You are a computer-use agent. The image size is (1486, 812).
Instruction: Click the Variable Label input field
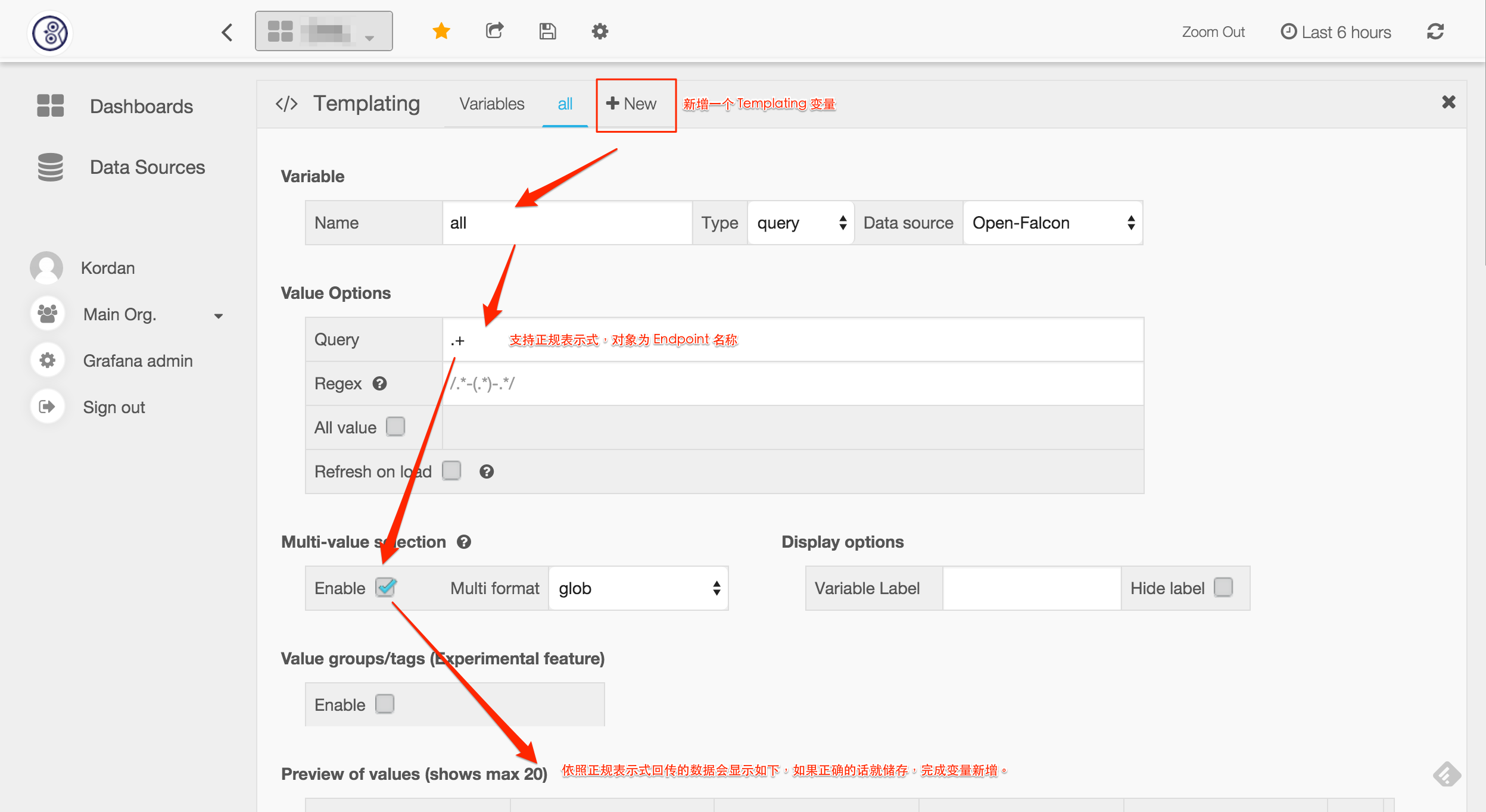(x=1031, y=589)
